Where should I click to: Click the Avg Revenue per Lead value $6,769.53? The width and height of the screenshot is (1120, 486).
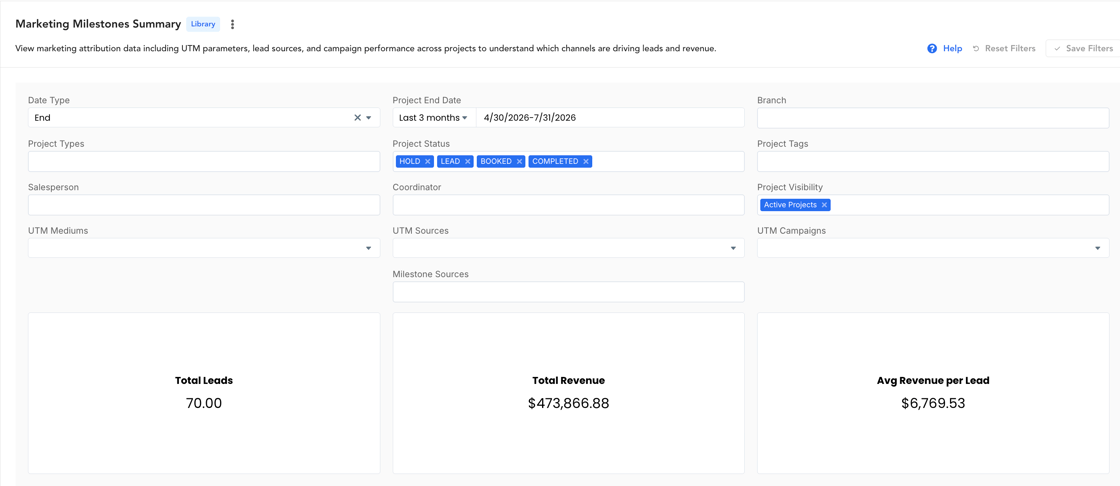click(x=933, y=403)
